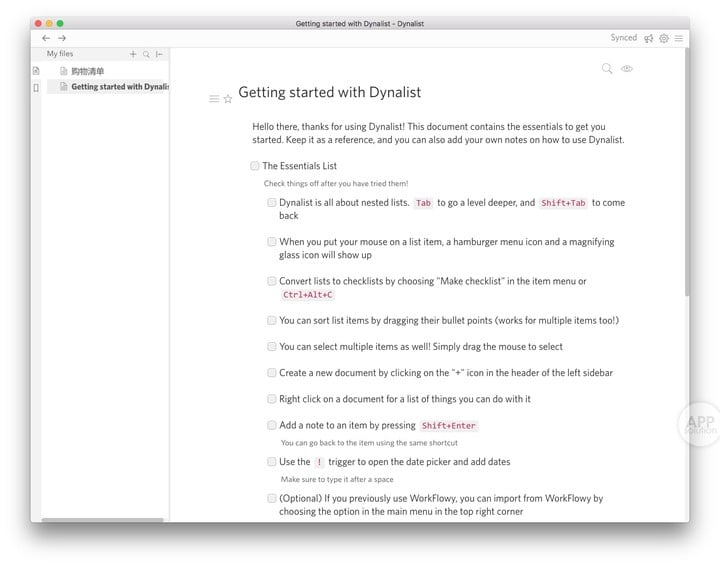Click the Shift+Enter shortcut code
Screen dimensions: 720x566
(x=449, y=426)
